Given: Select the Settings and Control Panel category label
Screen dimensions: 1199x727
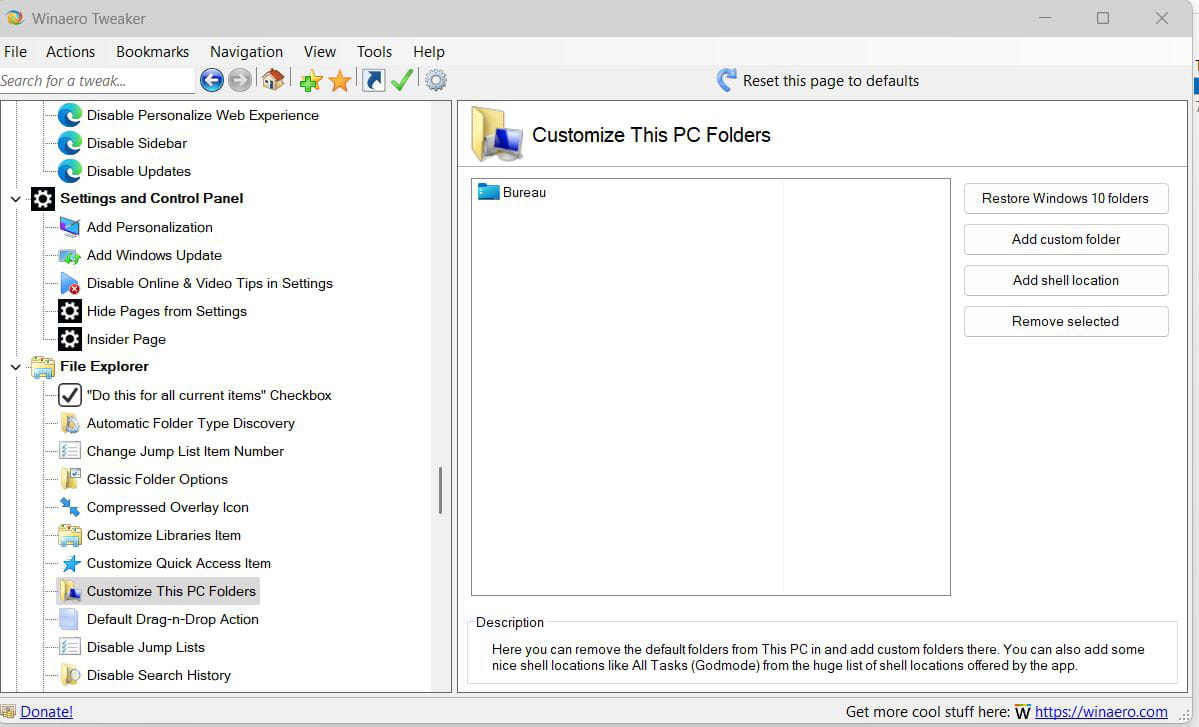Looking at the screenshot, I should pos(151,198).
